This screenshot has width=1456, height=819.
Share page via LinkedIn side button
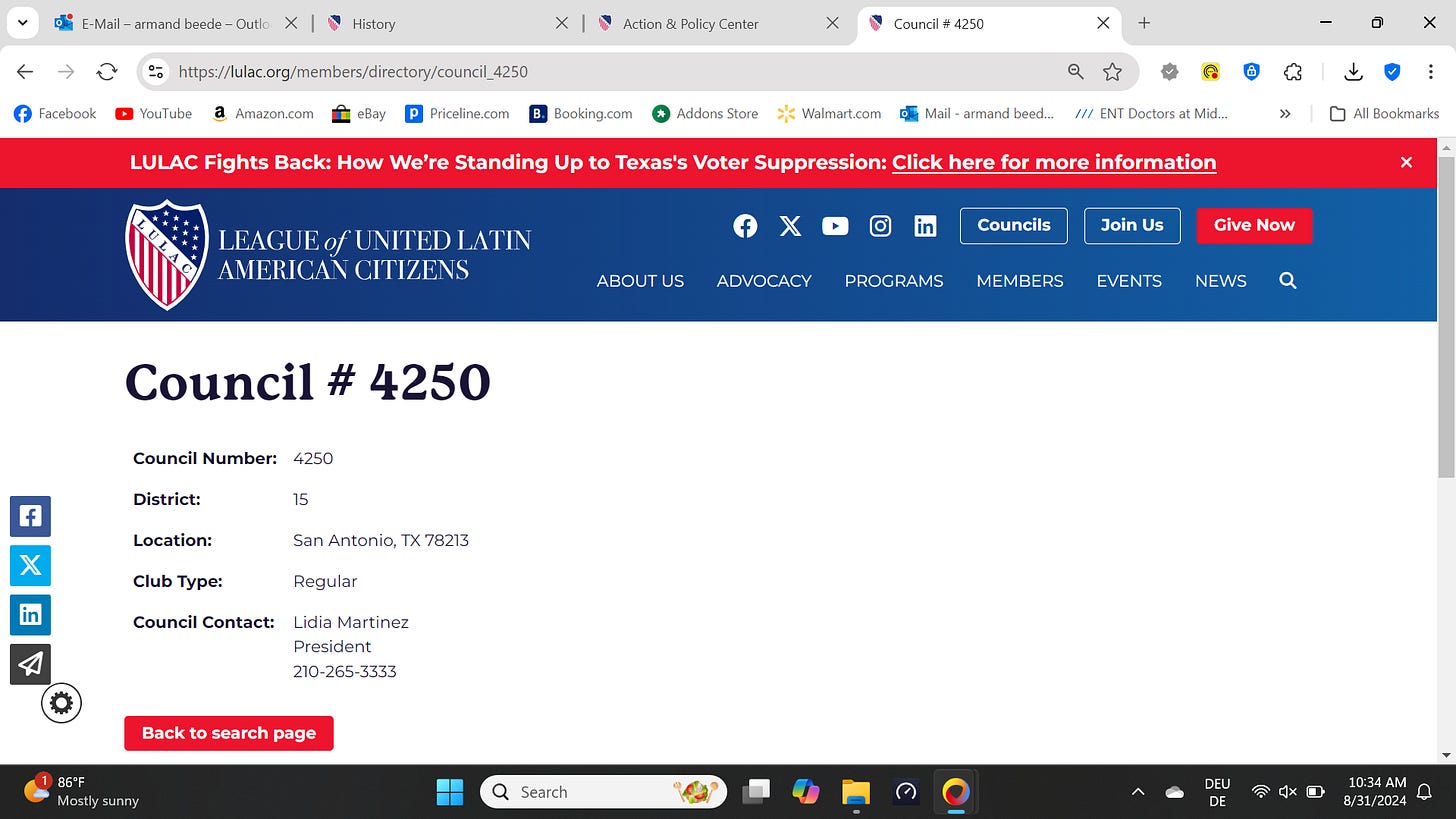coord(30,614)
